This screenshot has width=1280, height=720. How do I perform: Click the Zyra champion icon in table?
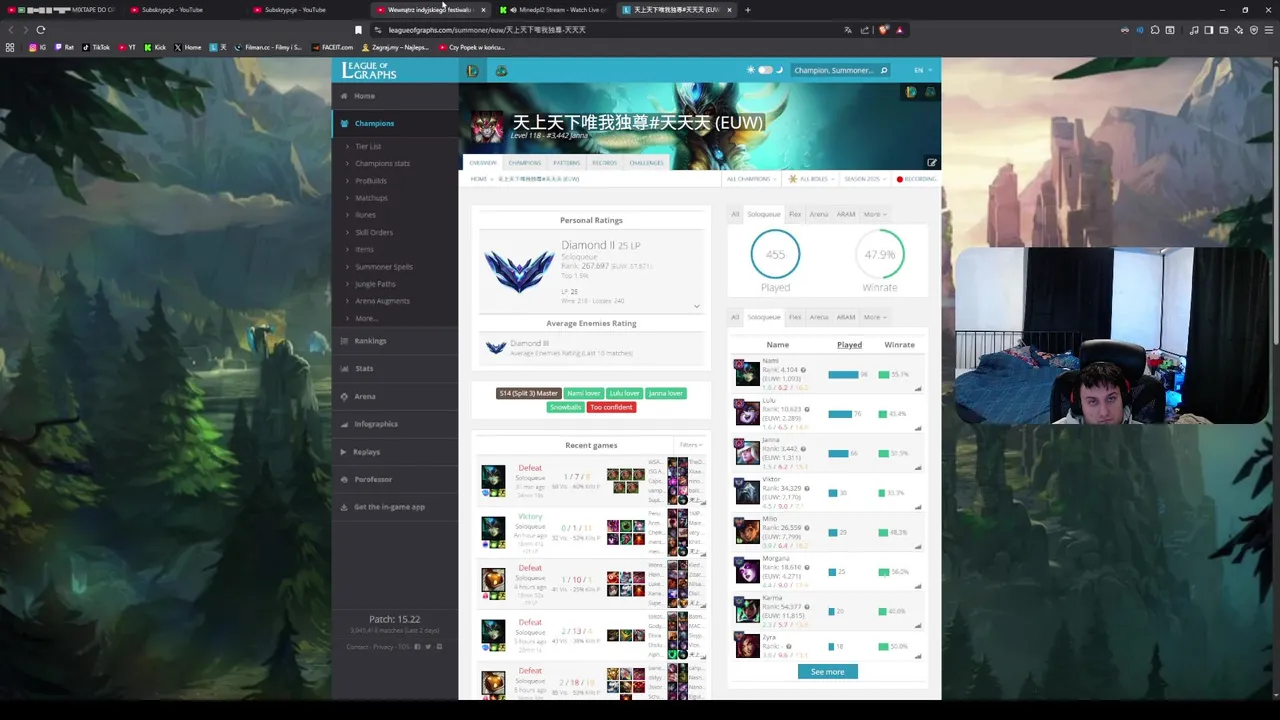pyautogui.click(x=747, y=647)
